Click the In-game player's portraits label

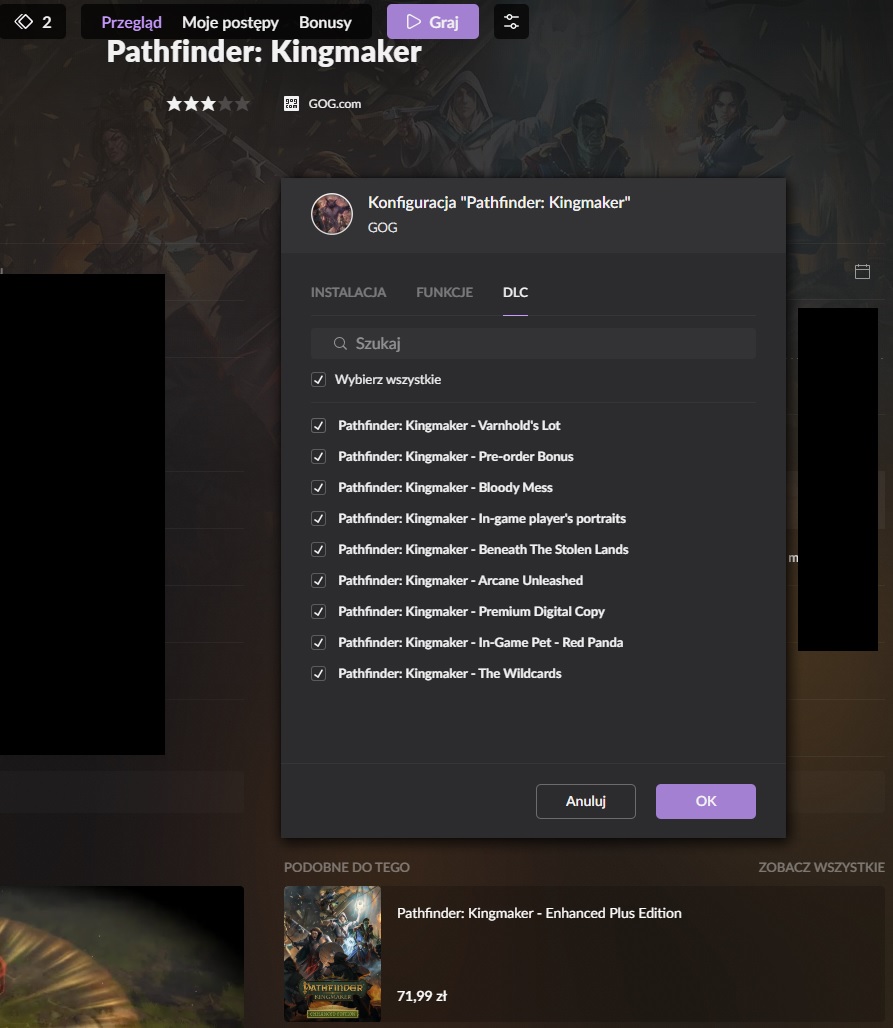point(482,519)
